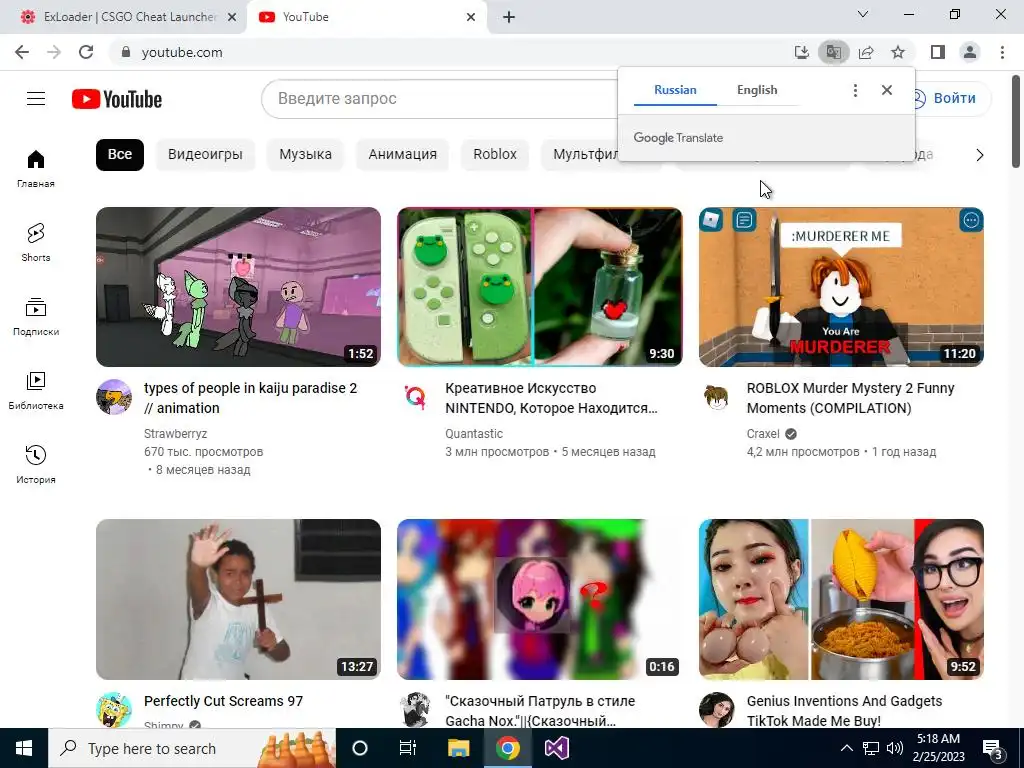Open title ROBLOX Murder Mystery 2 Funny Moments

coord(850,398)
